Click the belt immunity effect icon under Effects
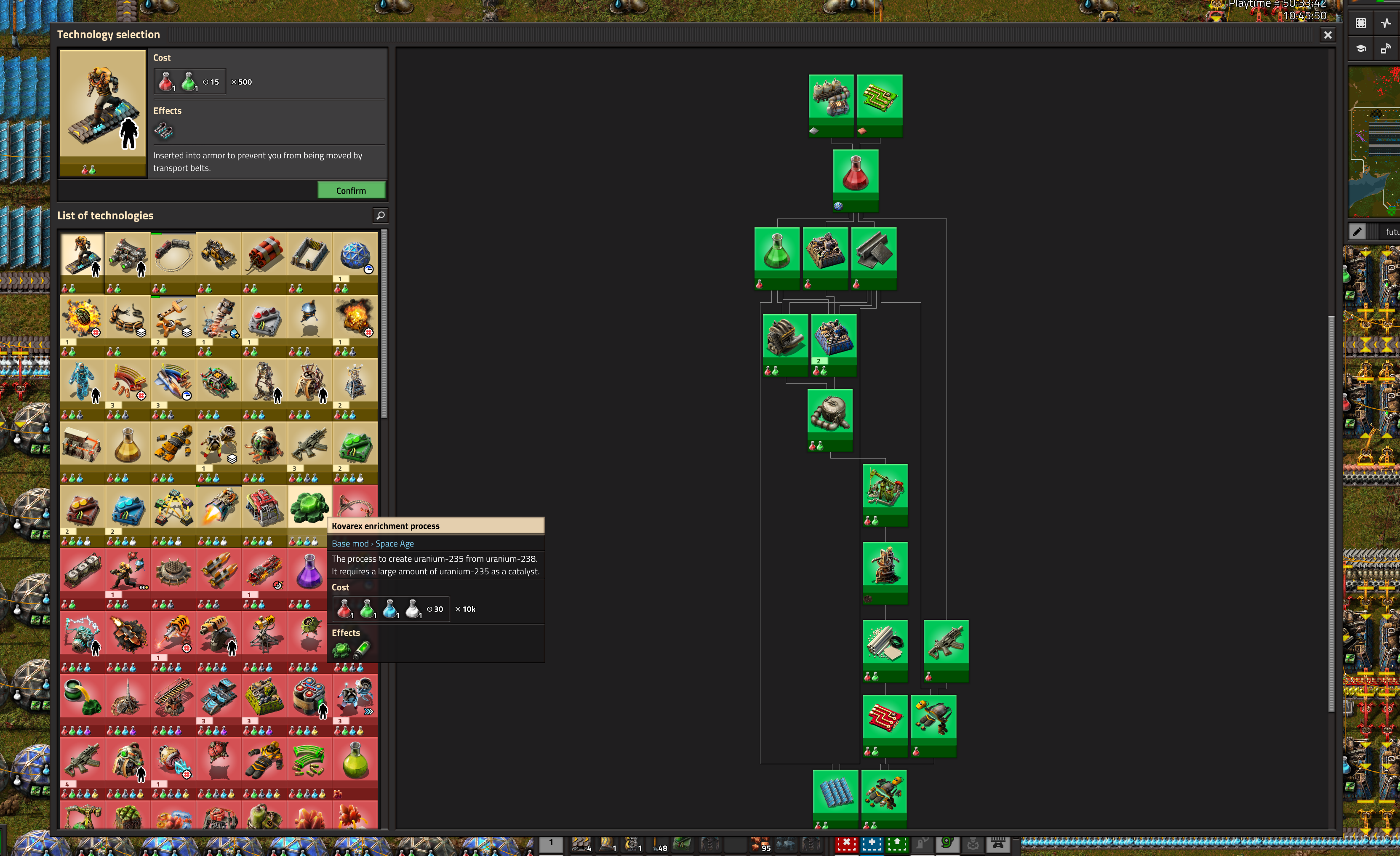The image size is (1400, 856). [164, 131]
